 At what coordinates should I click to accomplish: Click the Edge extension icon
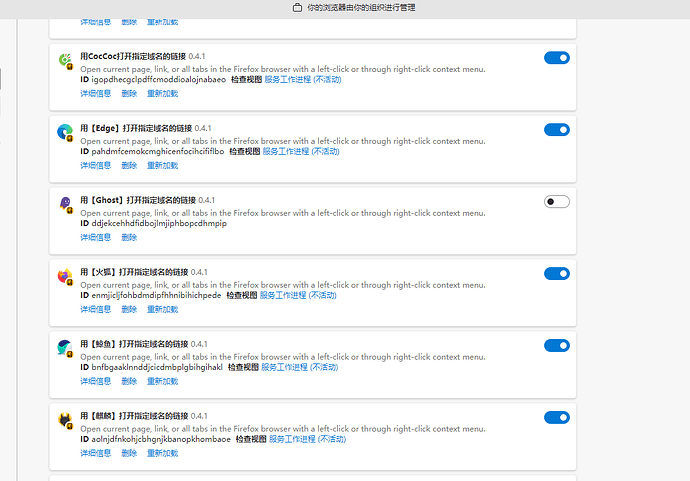coord(65,132)
